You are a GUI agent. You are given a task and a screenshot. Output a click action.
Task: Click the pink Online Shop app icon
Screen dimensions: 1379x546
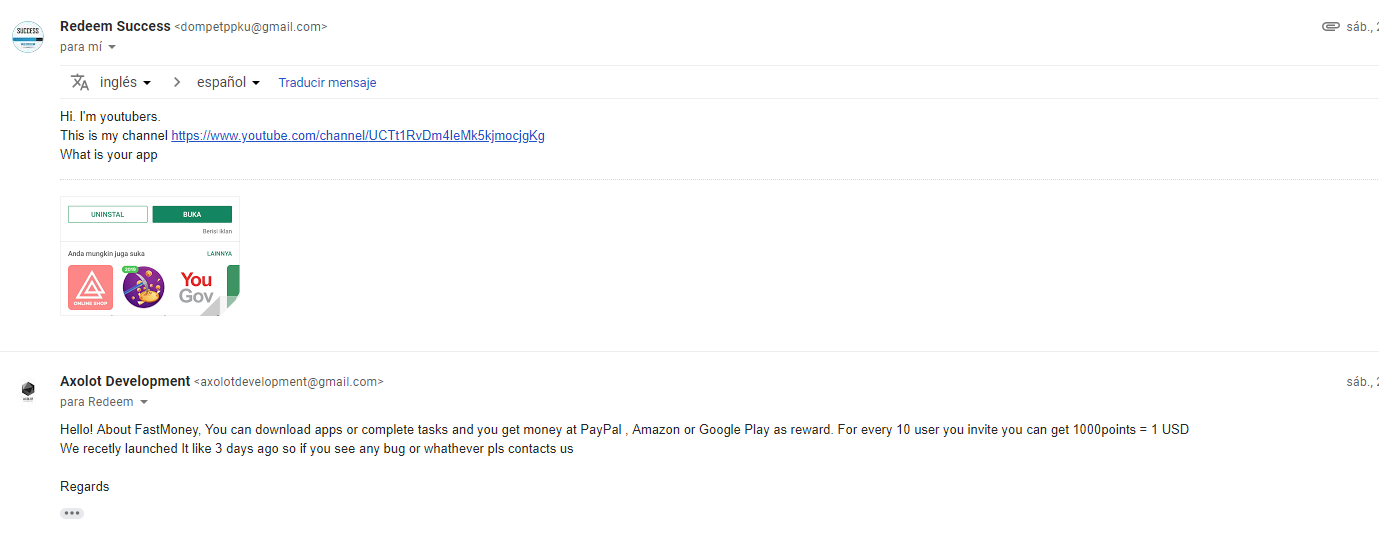pyautogui.click(x=91, y=288)
